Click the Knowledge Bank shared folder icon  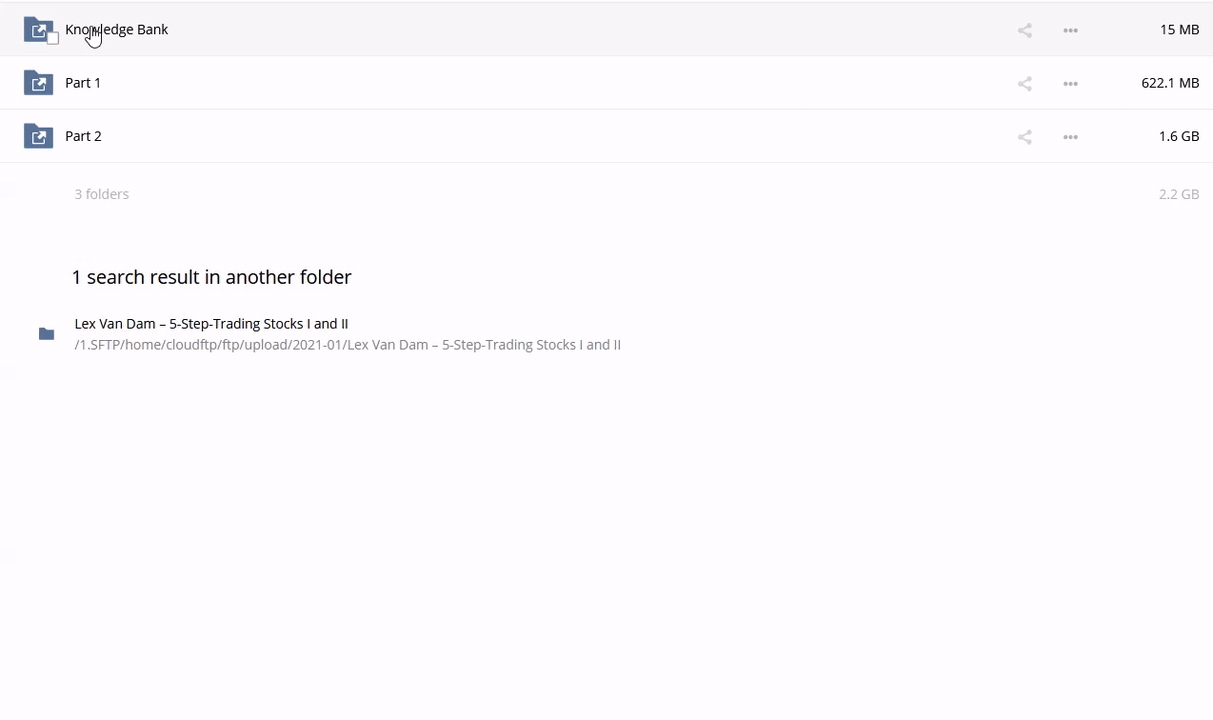click(37, 30)
